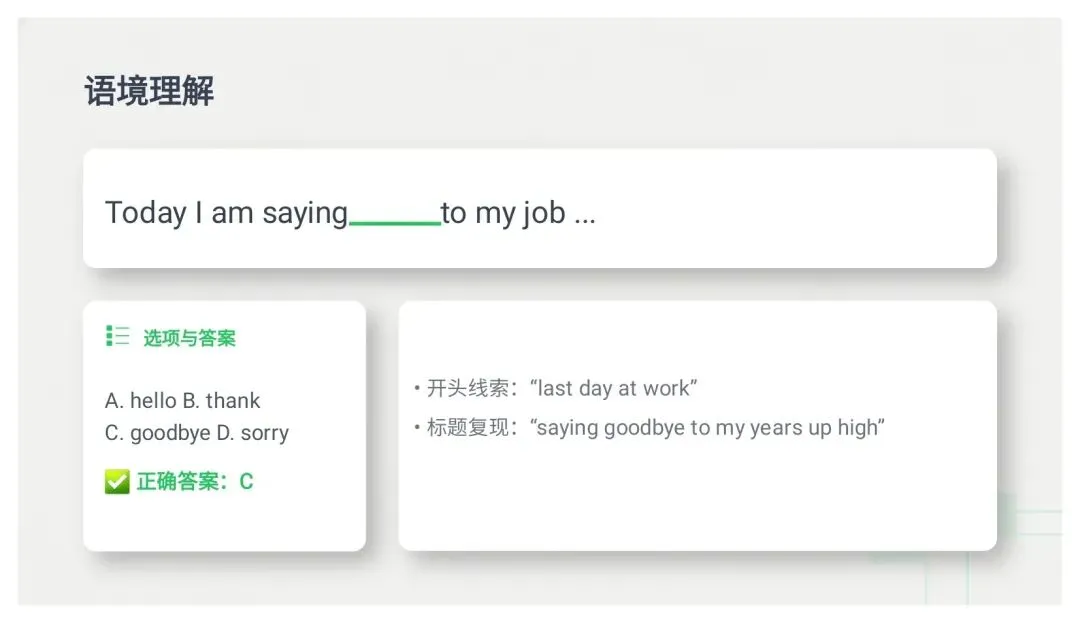
Task: Click the words 'Today I am saying'
Action: (x=226, y=213)
